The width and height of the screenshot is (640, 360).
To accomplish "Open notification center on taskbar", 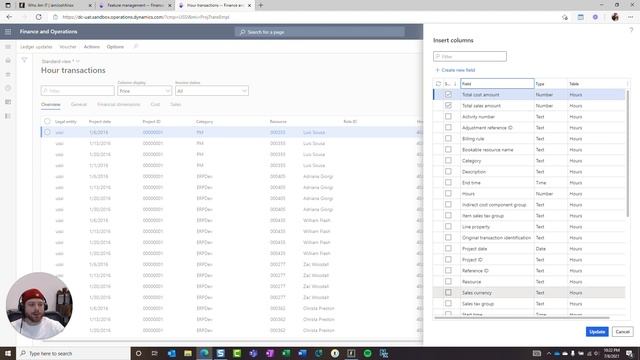I will click(x=629, y=353).
